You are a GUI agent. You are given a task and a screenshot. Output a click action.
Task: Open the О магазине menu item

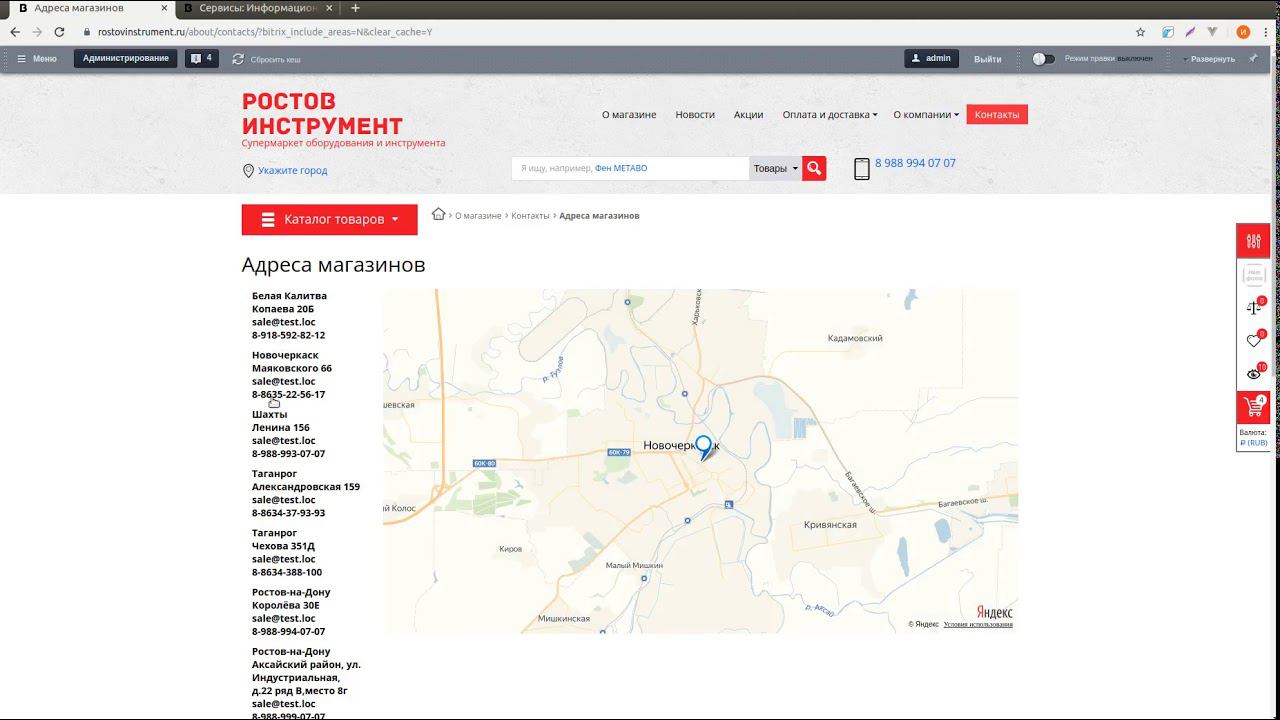(629, 115)
